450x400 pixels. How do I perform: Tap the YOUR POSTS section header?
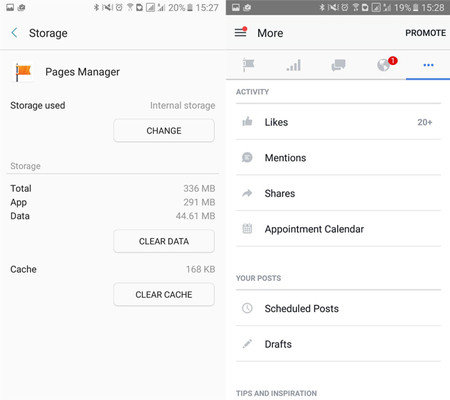(x=258, y=278)
